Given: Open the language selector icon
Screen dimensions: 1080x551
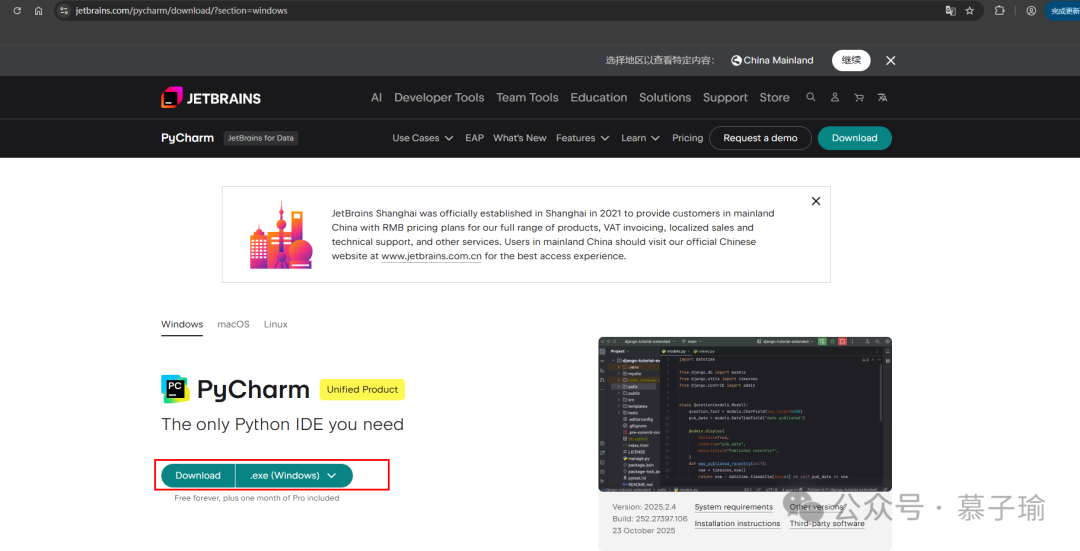Looking at the screenshot, I should pyautogui.click(x=882, y=97).
